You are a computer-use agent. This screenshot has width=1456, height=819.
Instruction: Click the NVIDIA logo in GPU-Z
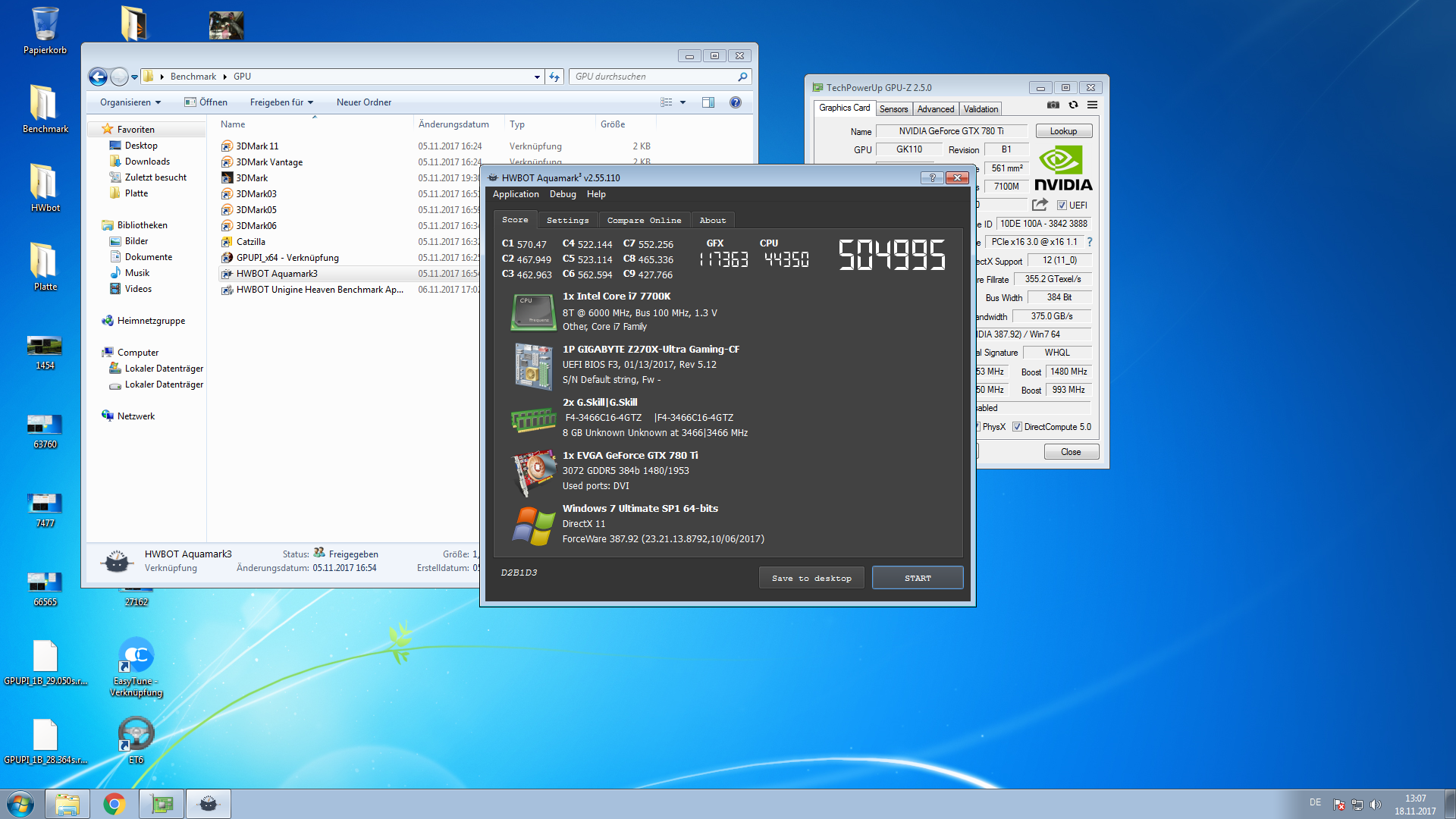tap(1063, 168)
